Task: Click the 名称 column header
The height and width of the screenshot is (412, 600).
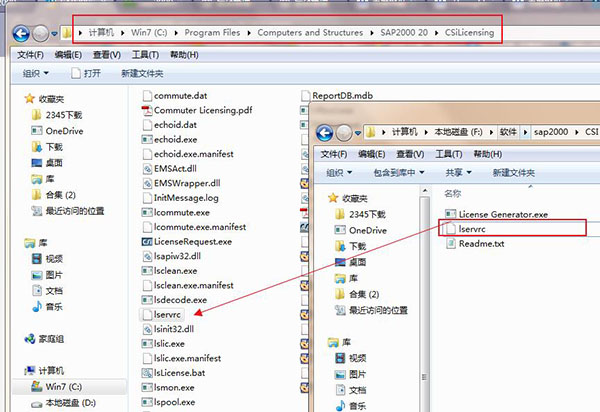Action: (452, 193)
